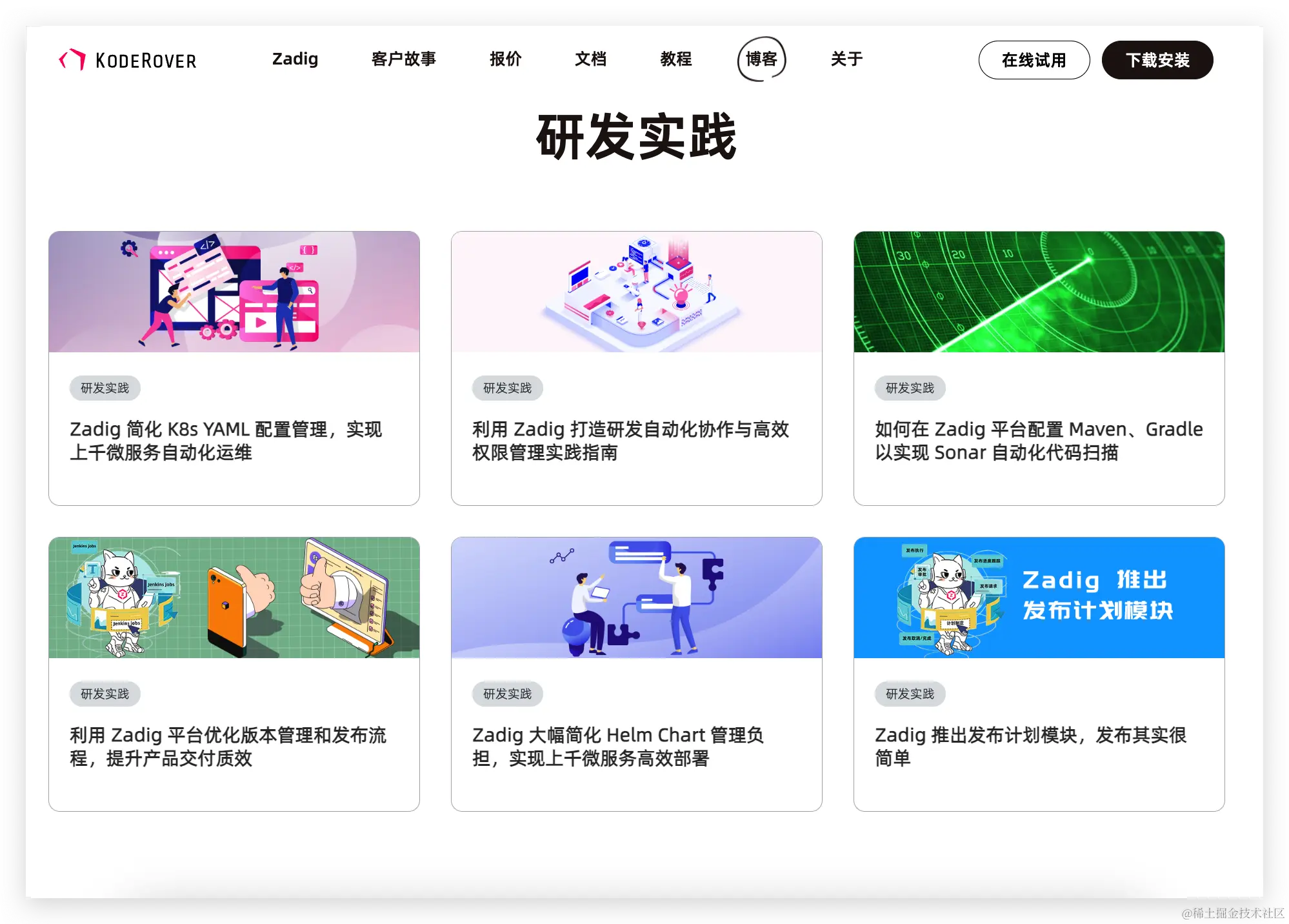This screenshot has width=1289, height=924.
Task: Click the 研发实践 page heading
Action: tap(636, 136)
